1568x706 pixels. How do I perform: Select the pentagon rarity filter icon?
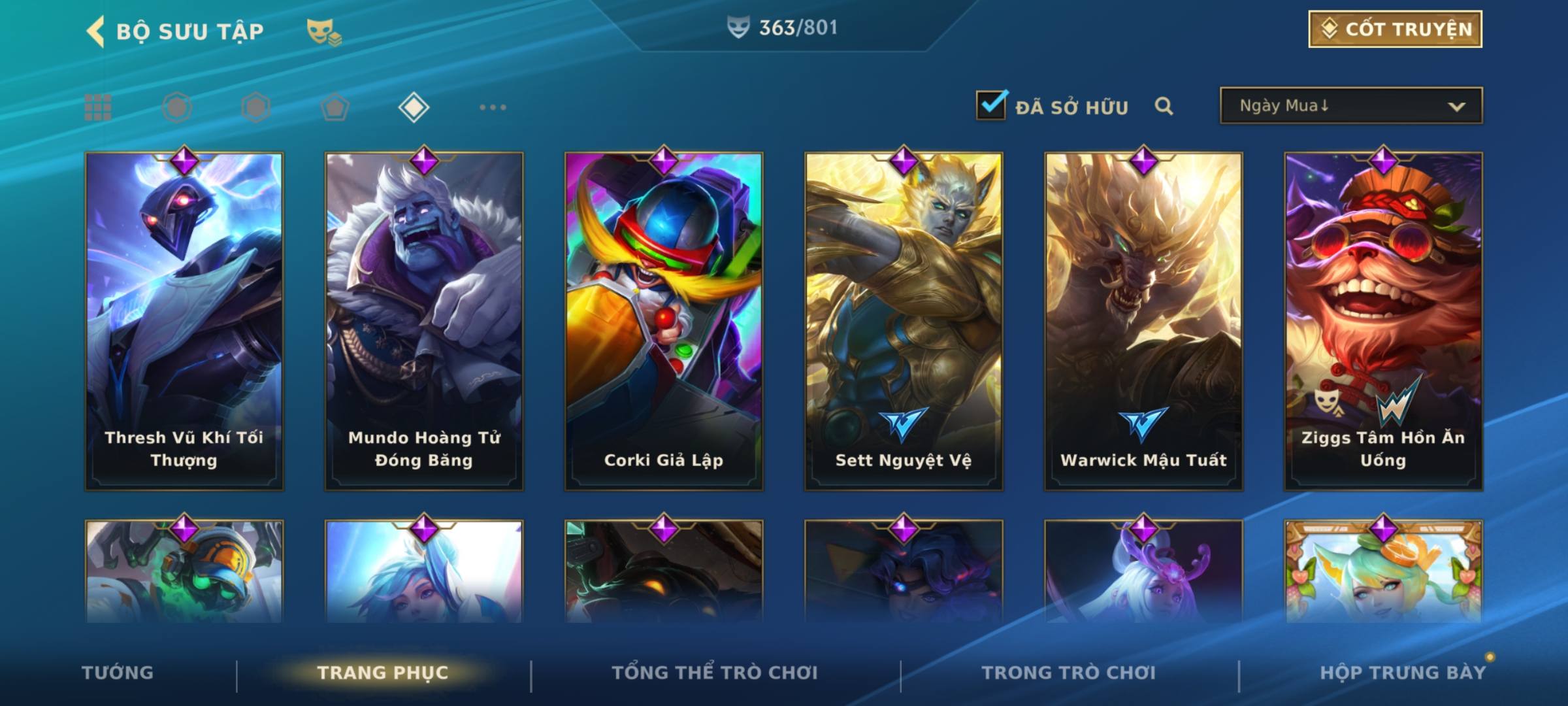click(335, 107)
